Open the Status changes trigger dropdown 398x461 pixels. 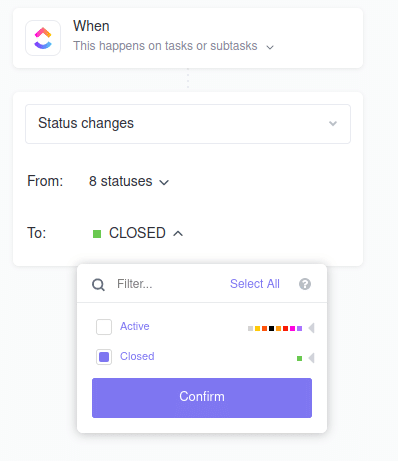coord(188,124)
